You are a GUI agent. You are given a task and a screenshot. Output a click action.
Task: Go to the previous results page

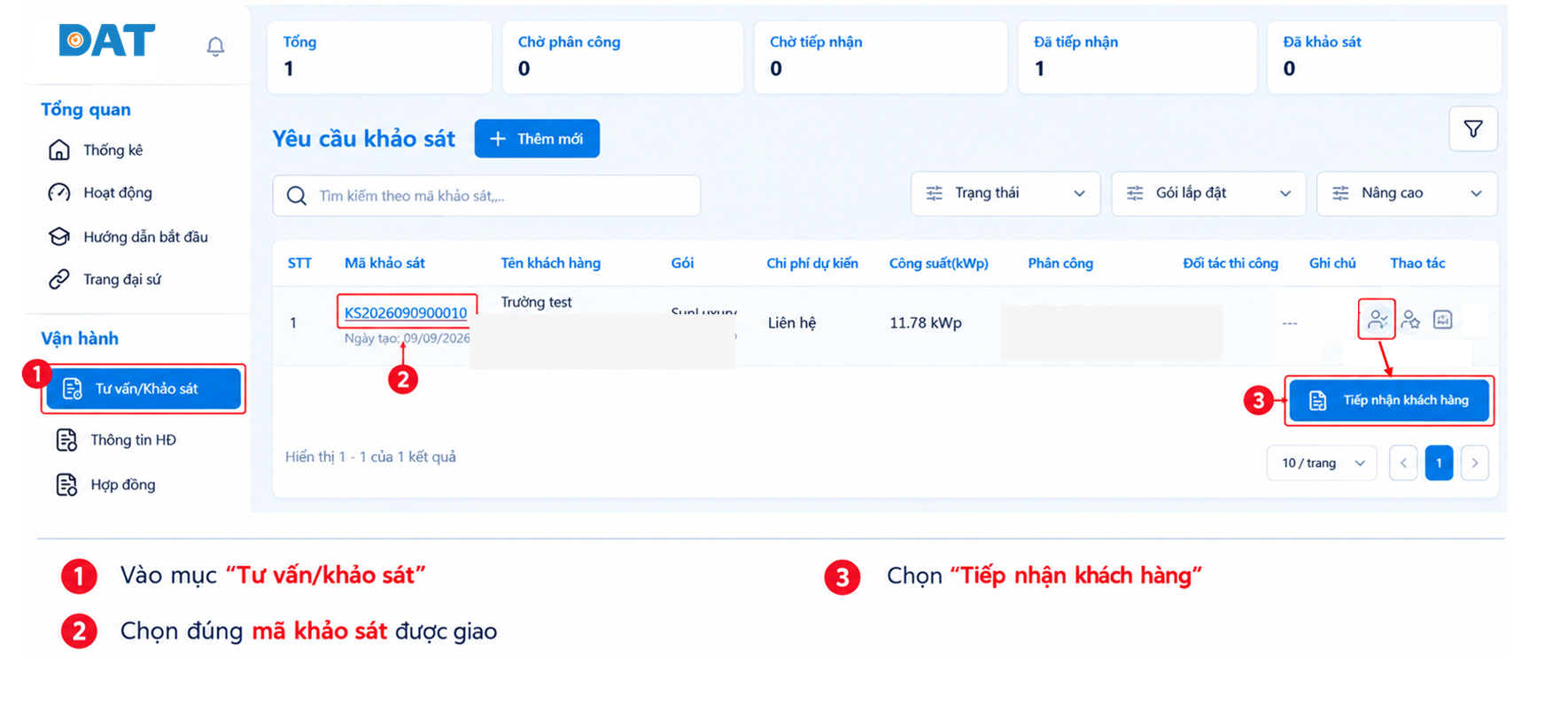tap(1403, 463)
